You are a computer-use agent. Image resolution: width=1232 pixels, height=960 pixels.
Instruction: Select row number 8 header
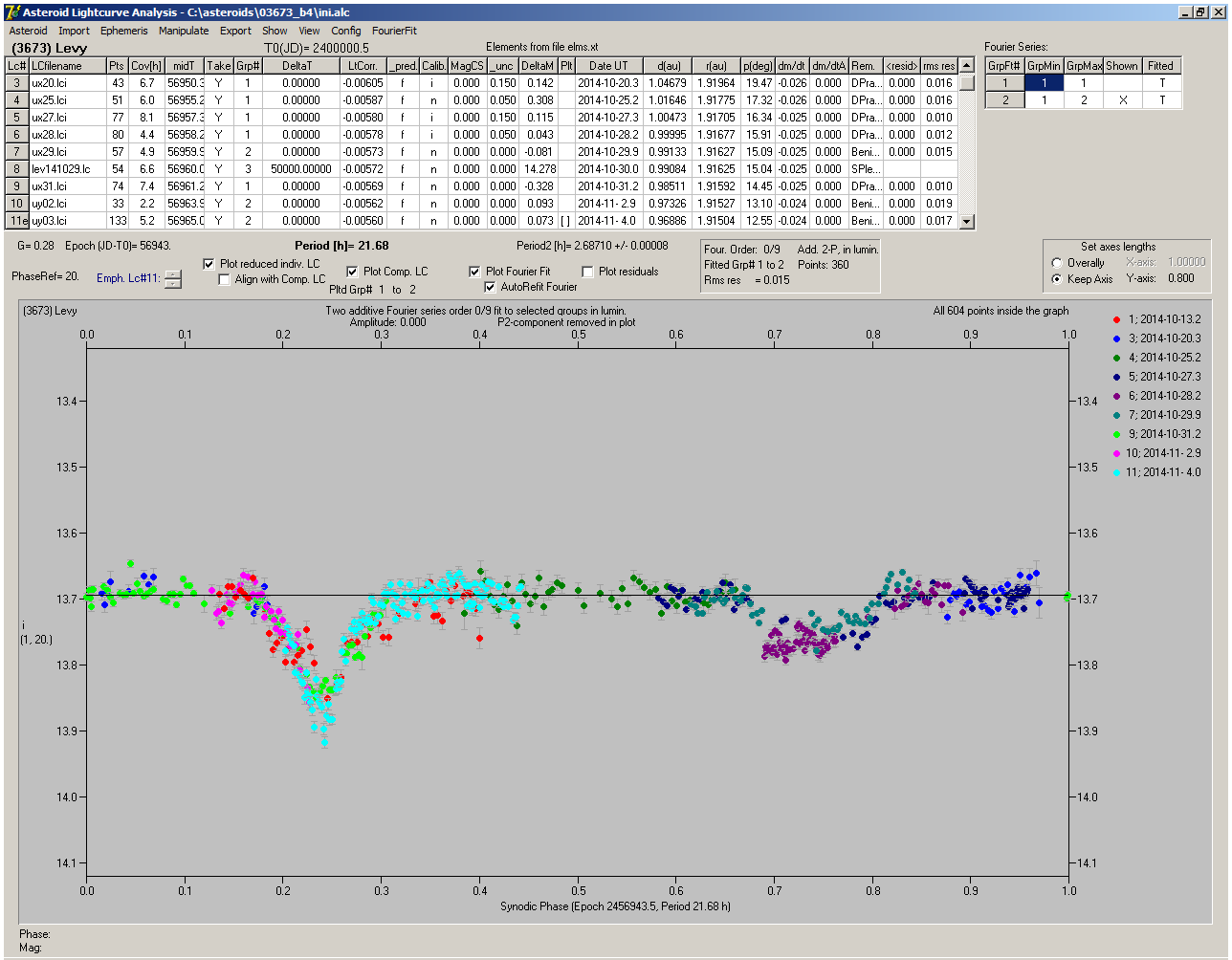pos(17,169)
